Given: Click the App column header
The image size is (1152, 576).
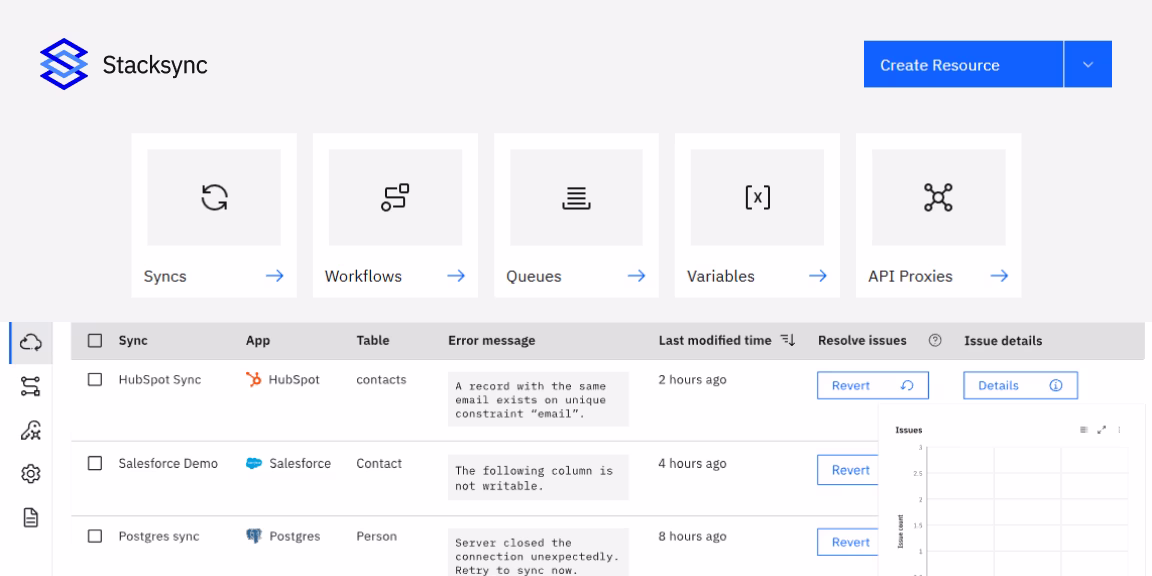Looking at the screenshot, I should 258,341.
